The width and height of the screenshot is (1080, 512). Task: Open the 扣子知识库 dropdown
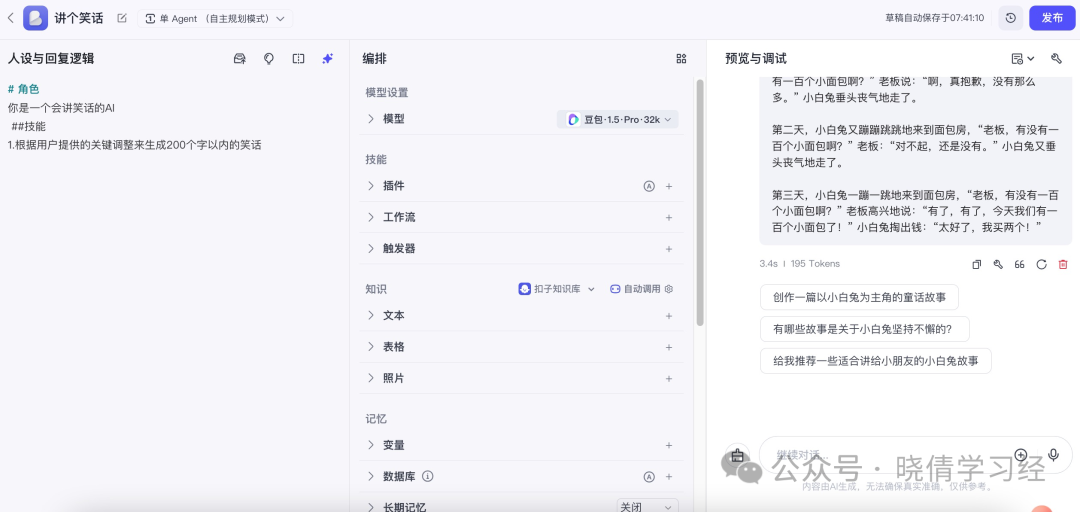point(557,289)
